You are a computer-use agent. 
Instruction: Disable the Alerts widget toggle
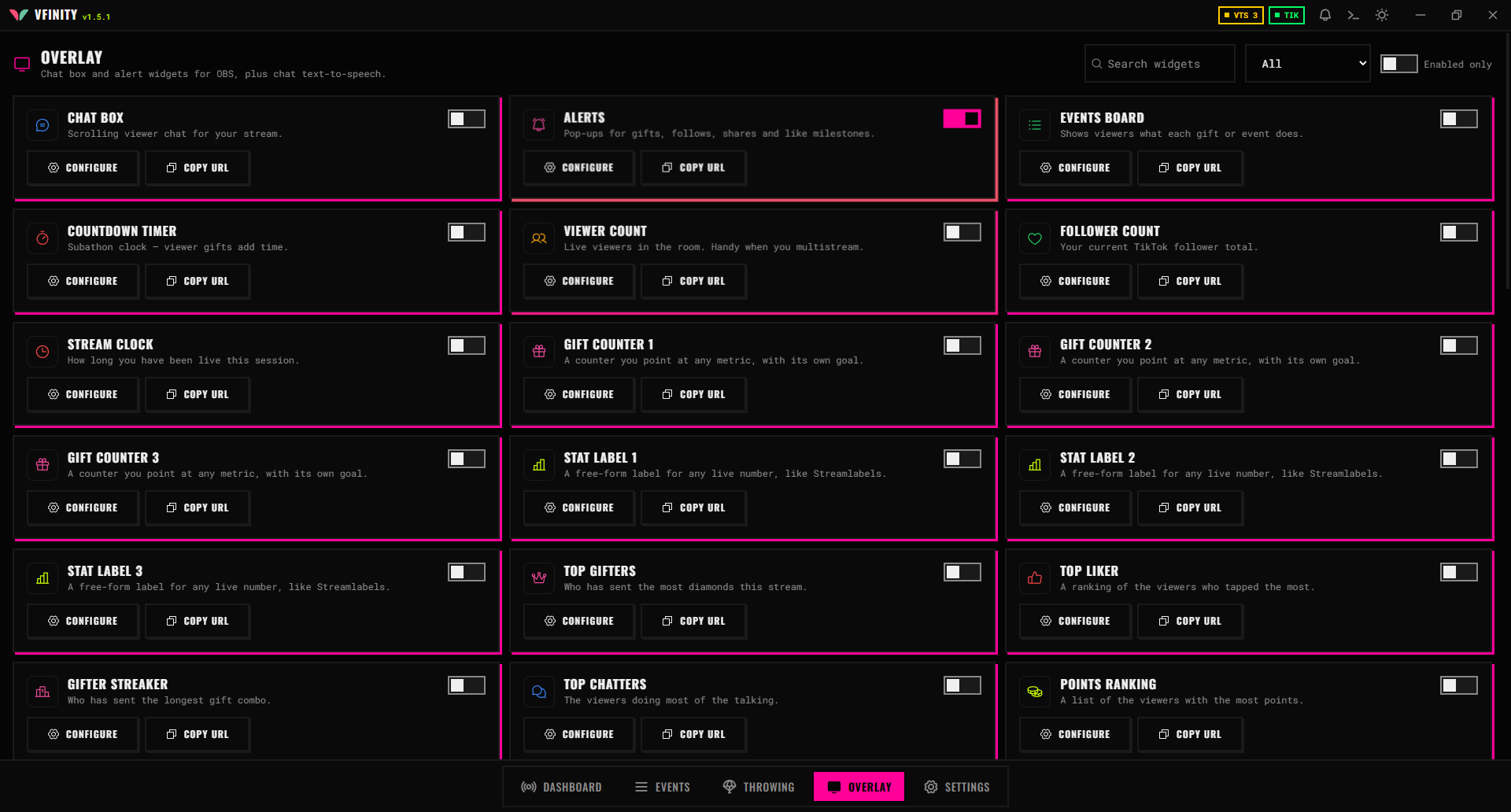click(962, 119)
